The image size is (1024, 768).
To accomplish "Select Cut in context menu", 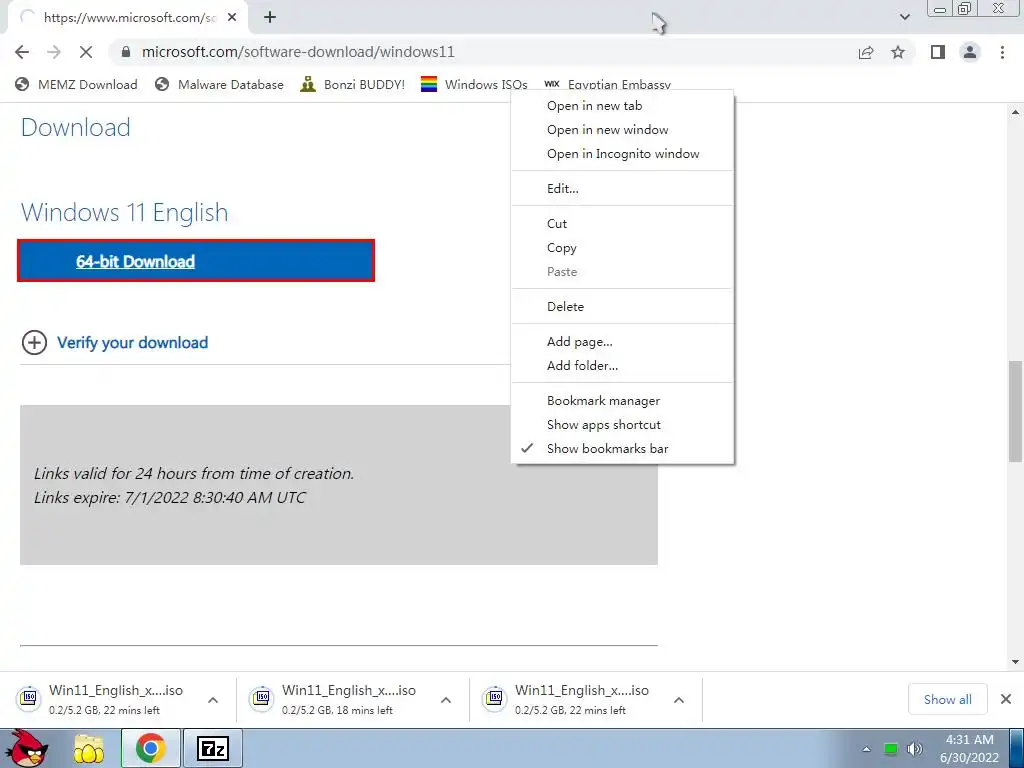I will [x=622, y=224].
